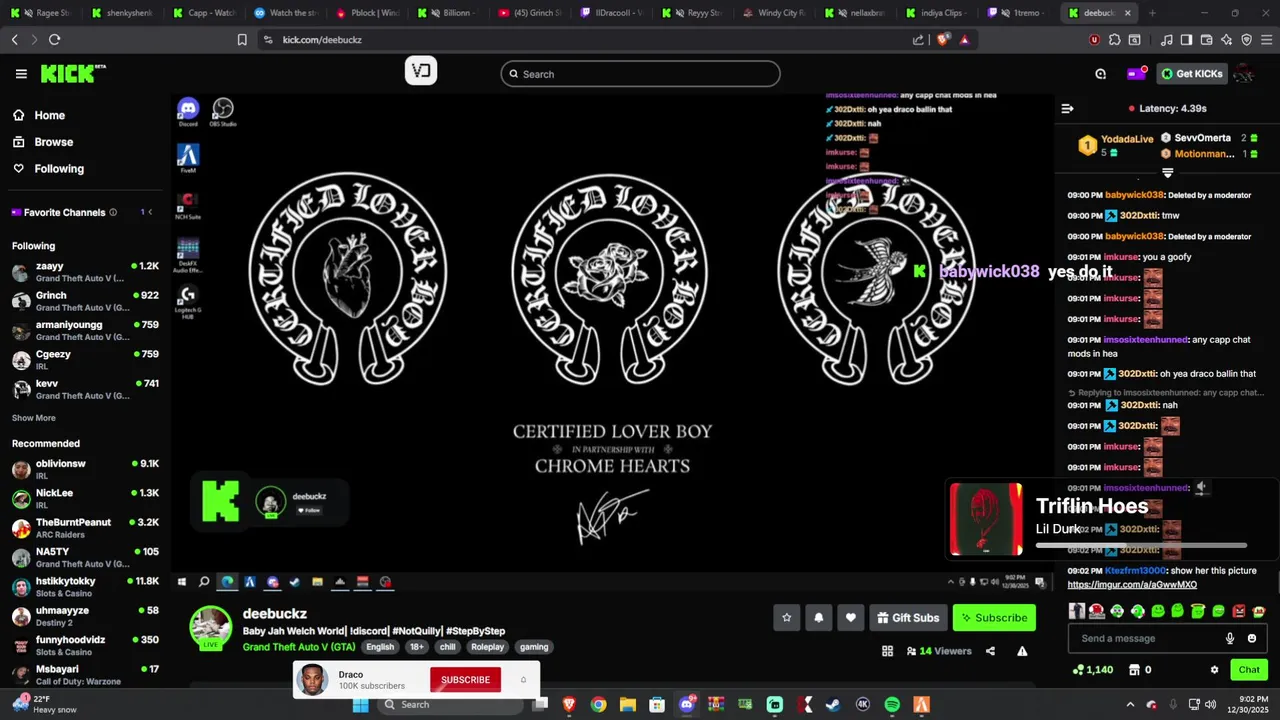Image resolution: width=1280 pixels, height=720 pixels.
Task: Open TheBurntPeanut recommended channel
Action: click(85, 528)
